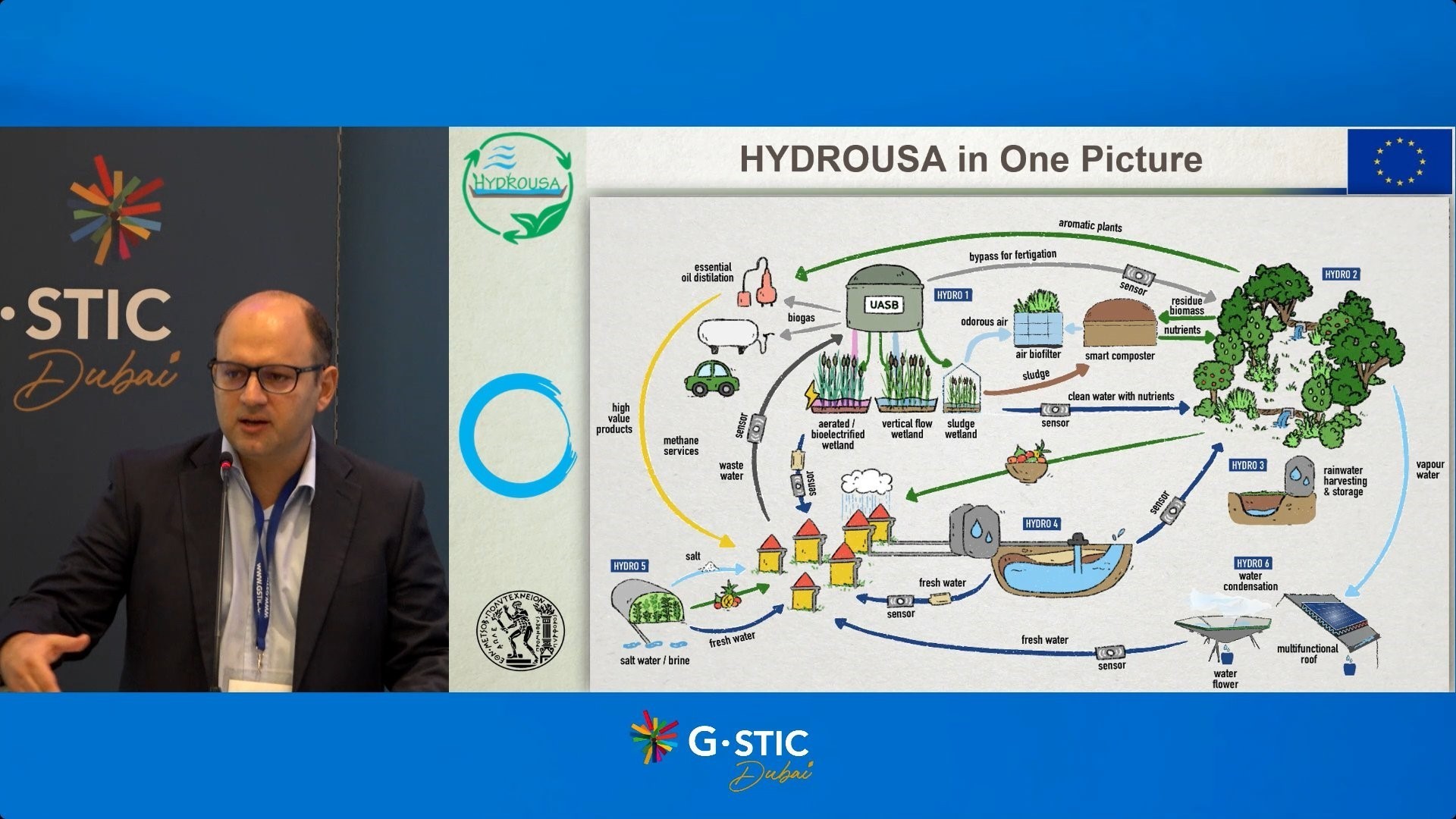Click the speaker video thumbnail
Image resolution: width=1456 pixels, height=819 pixels.
click(x=224, y=409)
